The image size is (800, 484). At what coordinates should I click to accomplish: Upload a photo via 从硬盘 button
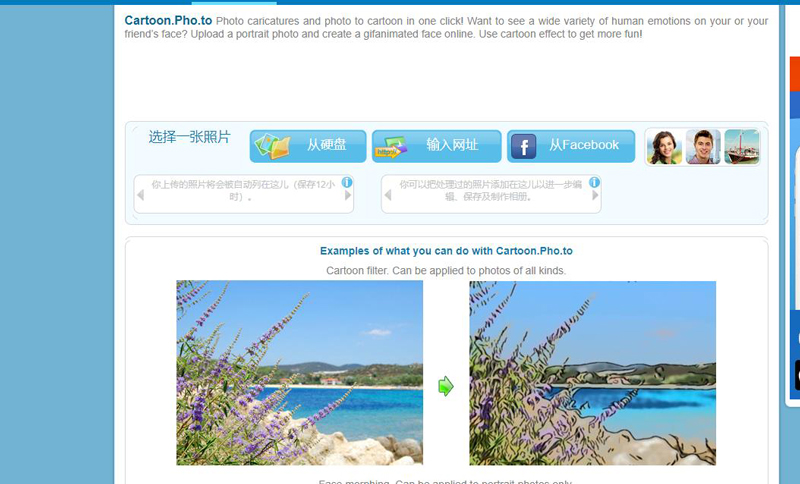pyautogui.click(x=308, y=146)
